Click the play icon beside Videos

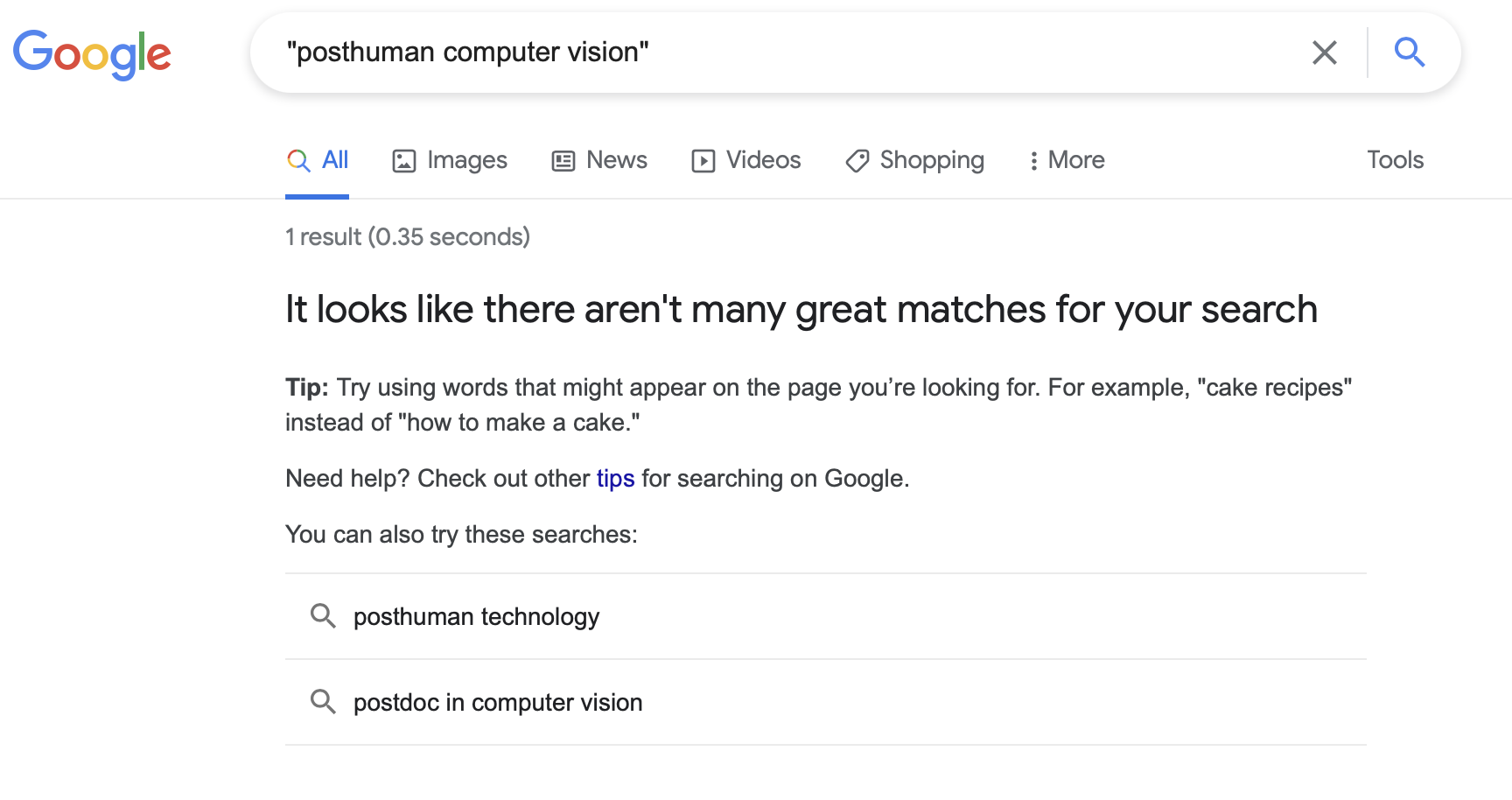(703, 161)
